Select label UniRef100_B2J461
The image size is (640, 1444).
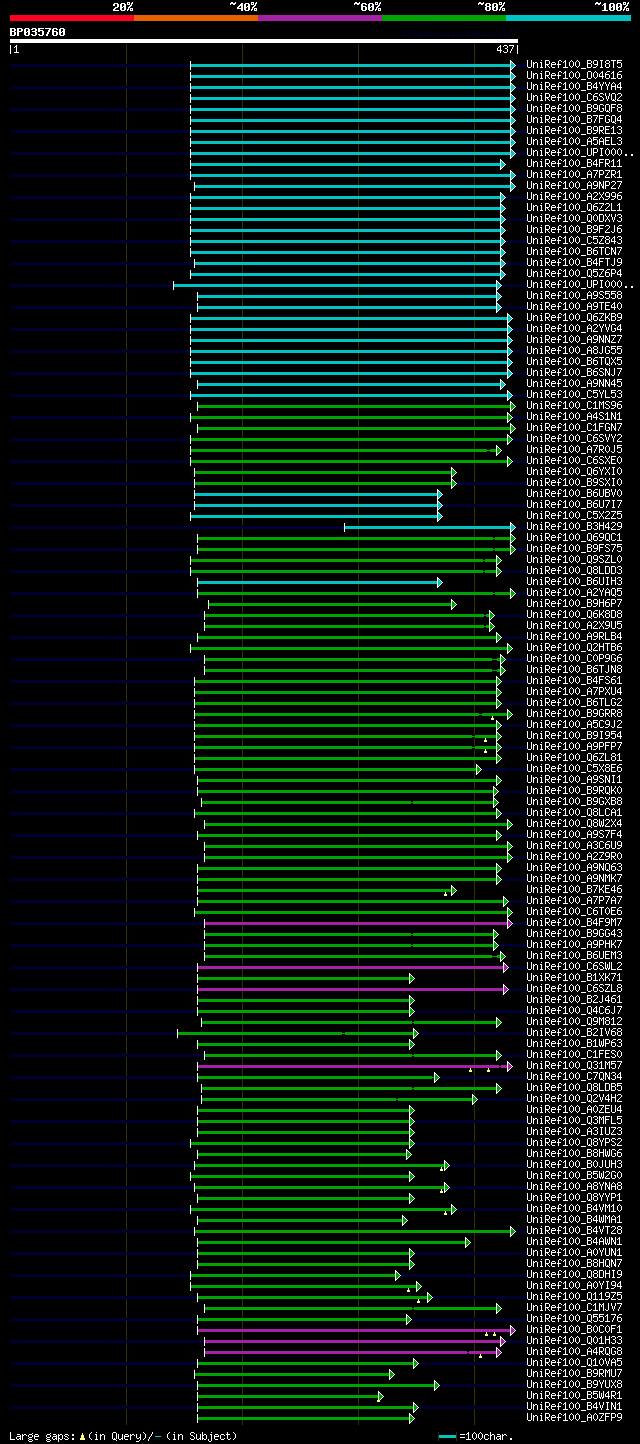(574, 999)
